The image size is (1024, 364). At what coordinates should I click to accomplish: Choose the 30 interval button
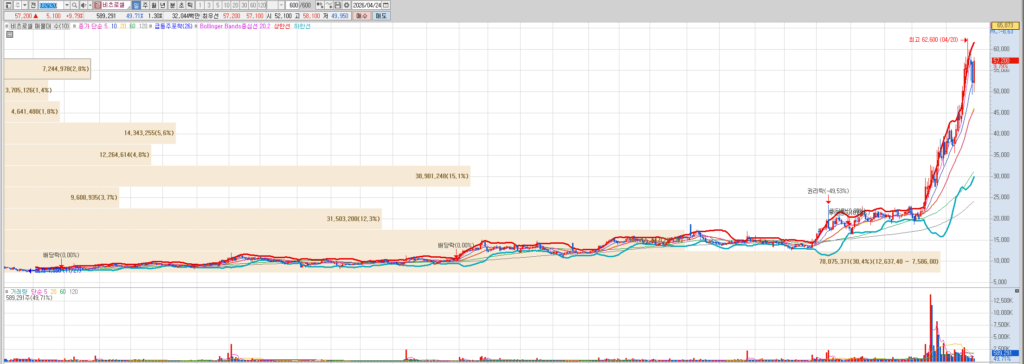tap(244, 5)
